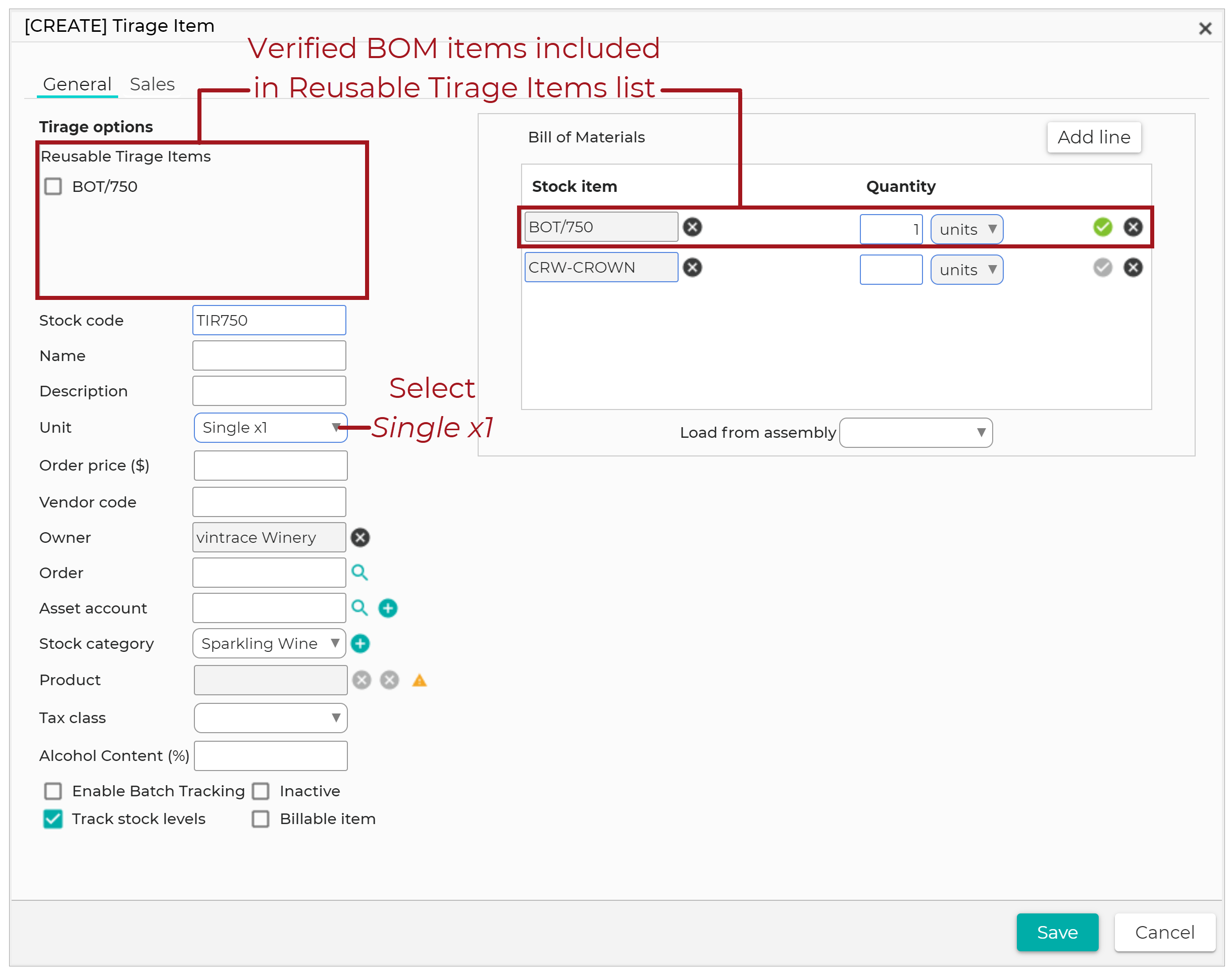Open the Tax class dropdown
This screenshot has height=972, width=1232.
coord(270,718)
